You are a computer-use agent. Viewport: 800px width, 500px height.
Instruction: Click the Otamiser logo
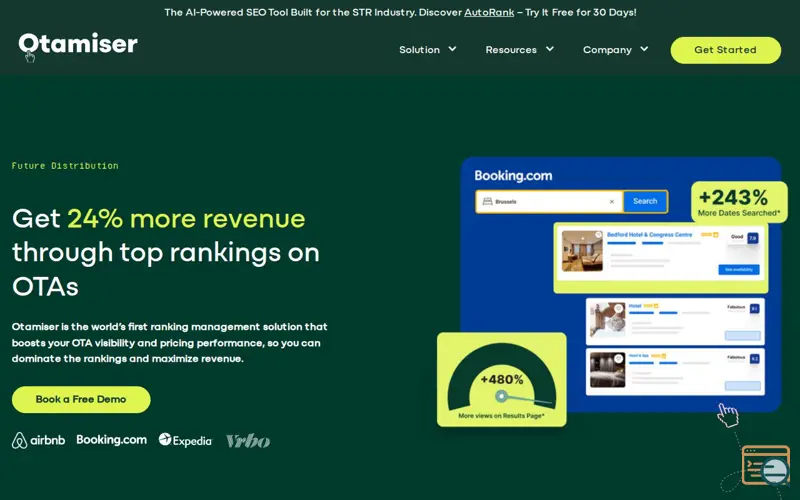pyautogui.click(x=78, y=44)
